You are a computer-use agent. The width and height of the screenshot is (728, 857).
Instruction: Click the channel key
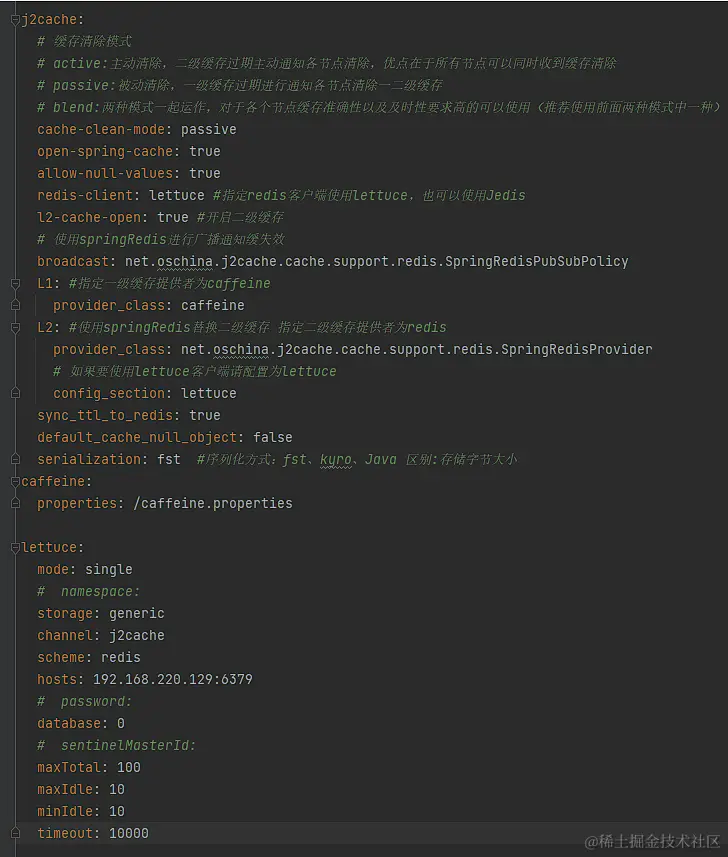pos(65,635)
